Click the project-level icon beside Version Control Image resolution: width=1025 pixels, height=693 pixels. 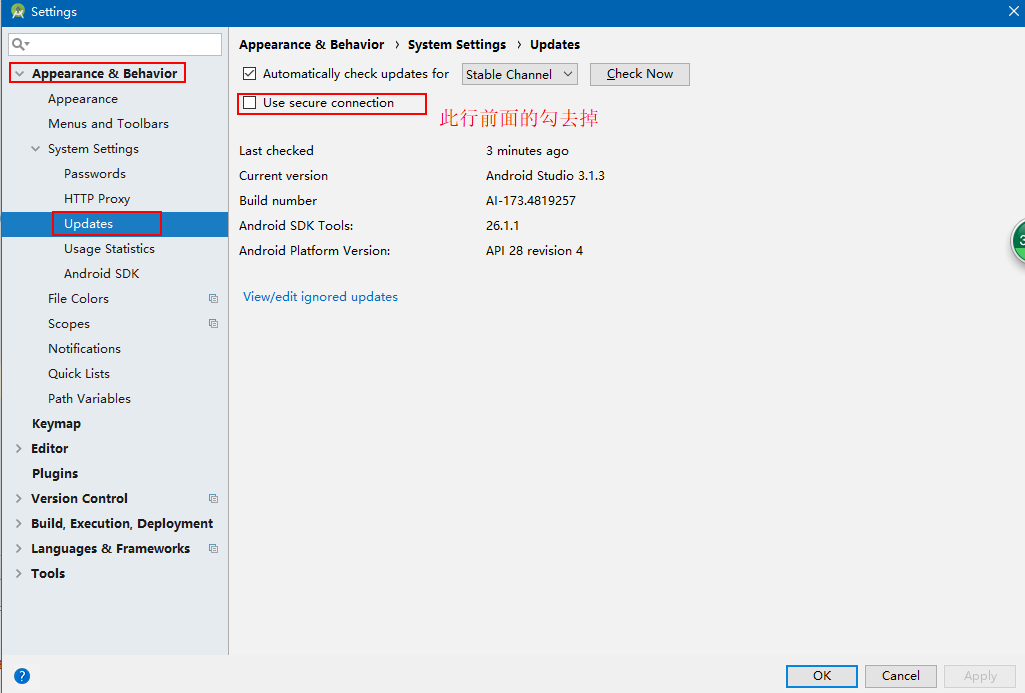213,499
